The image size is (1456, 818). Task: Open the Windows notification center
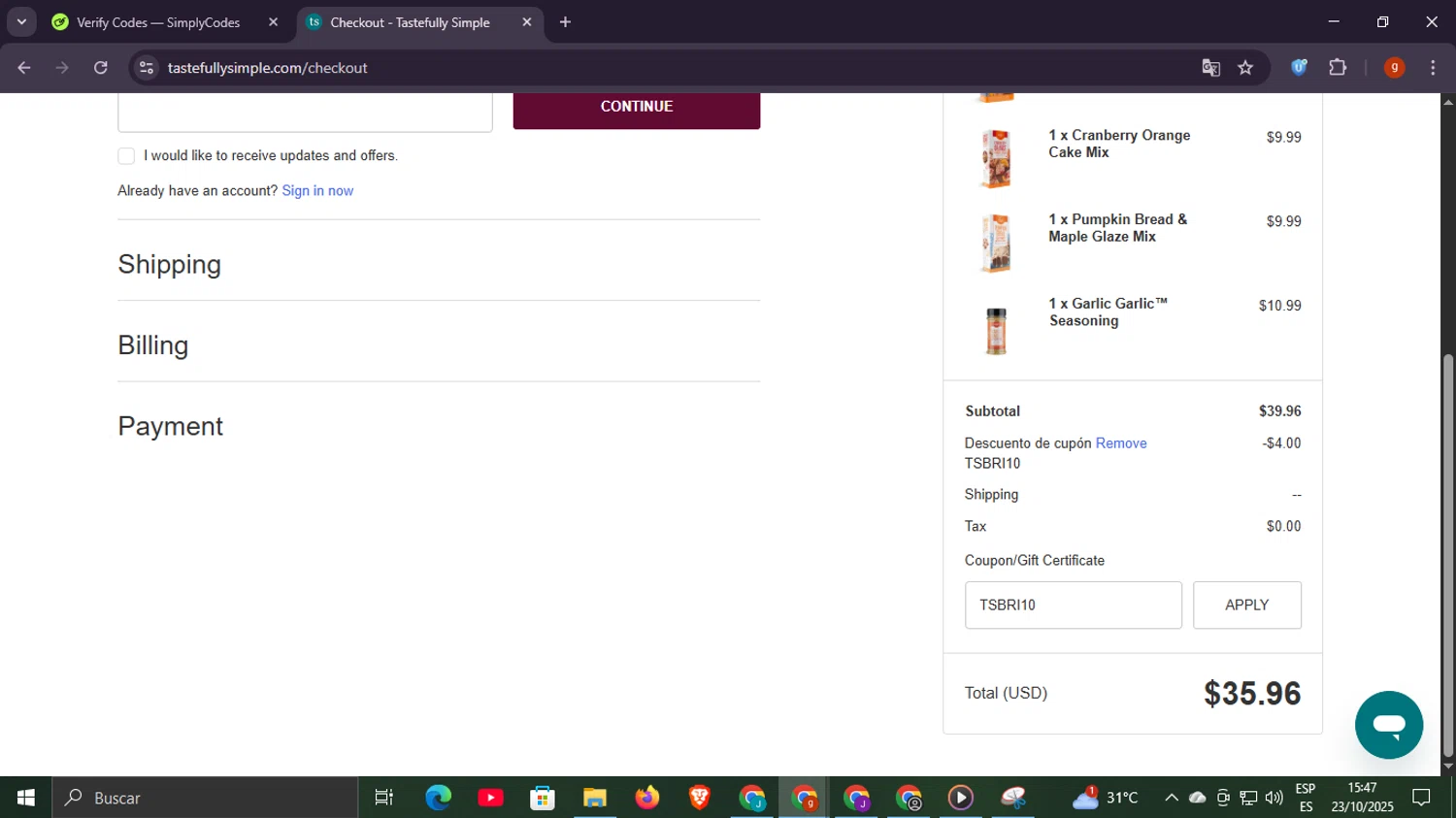point(1422,798)
